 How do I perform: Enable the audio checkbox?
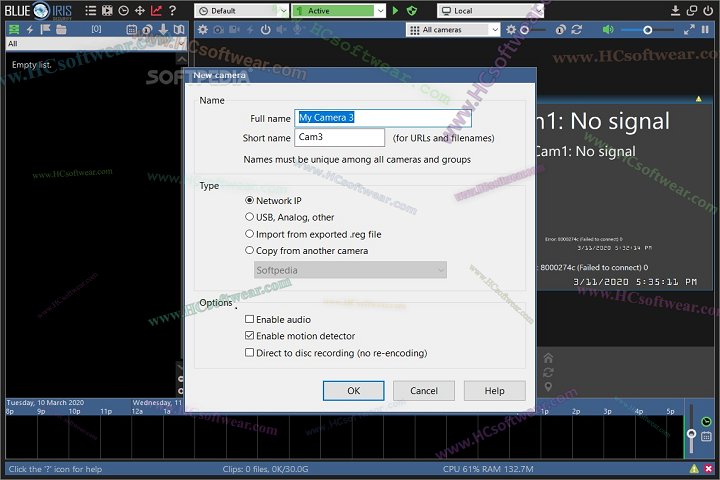(250, 320)
